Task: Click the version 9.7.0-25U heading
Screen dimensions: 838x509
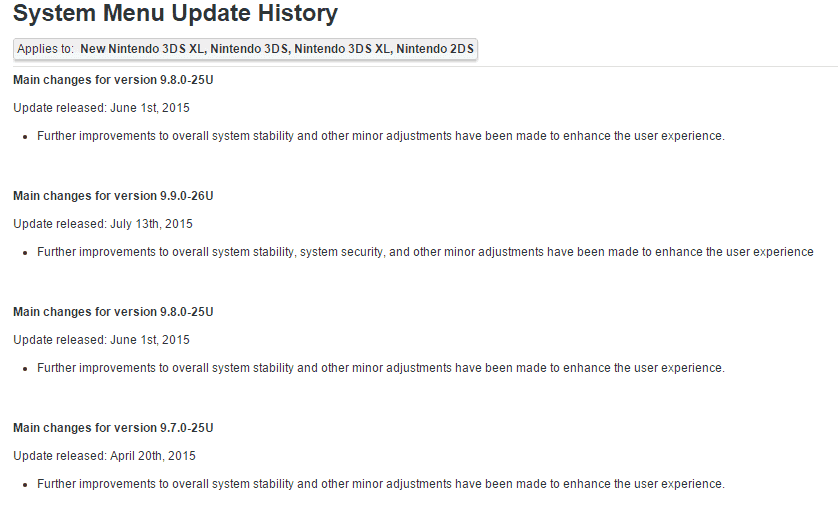Action: coord(113,428)
